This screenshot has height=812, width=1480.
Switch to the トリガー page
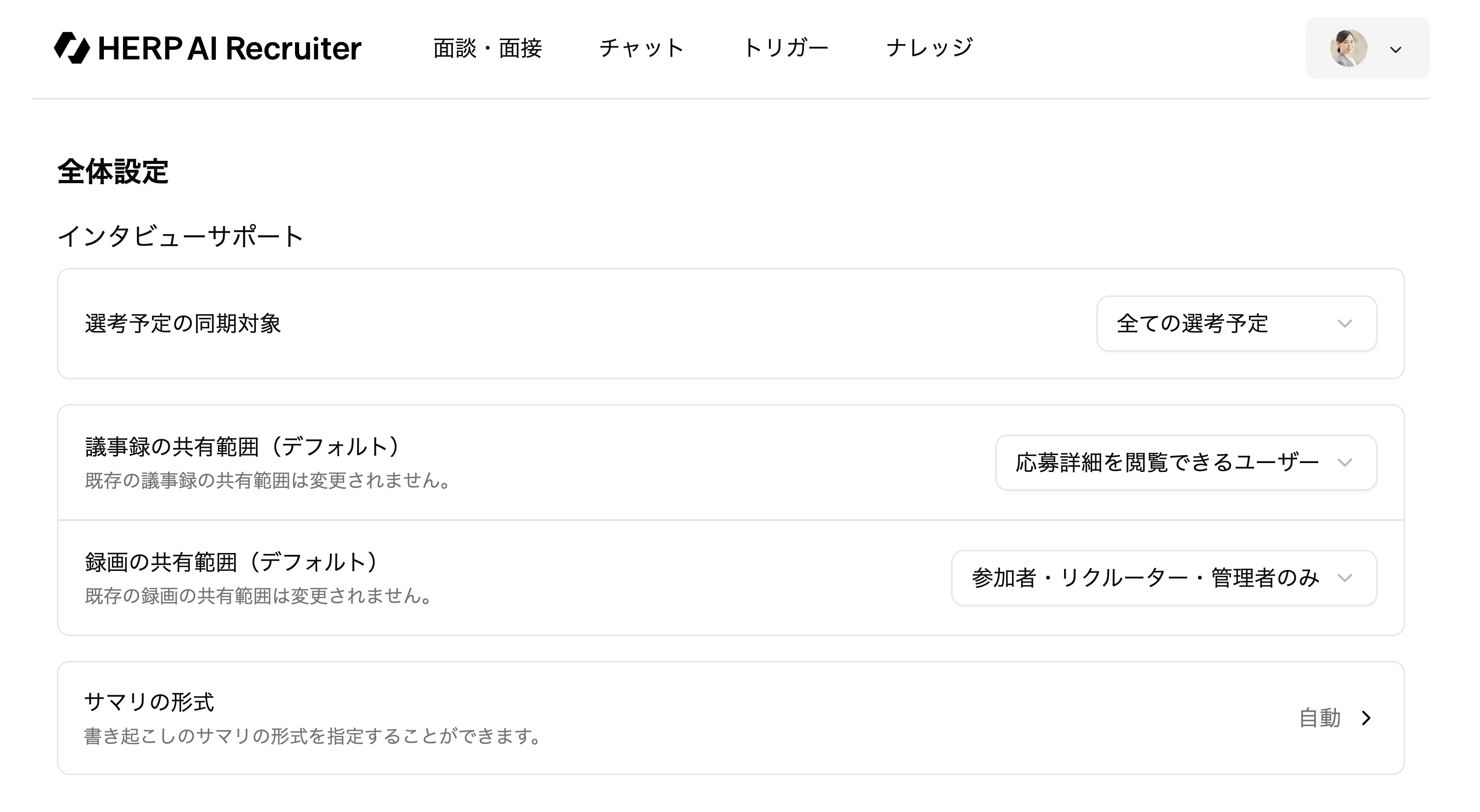click(785, 48)
